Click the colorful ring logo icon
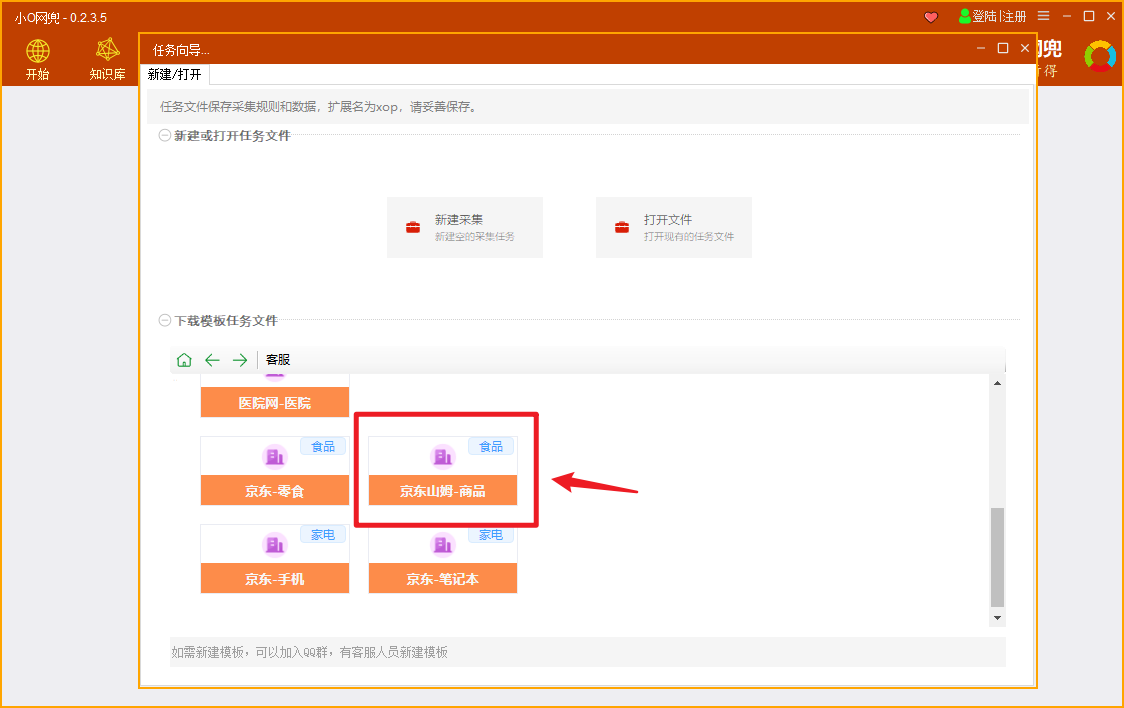The width and height of the screenshot is (1124, 708). click(1100, 57)
